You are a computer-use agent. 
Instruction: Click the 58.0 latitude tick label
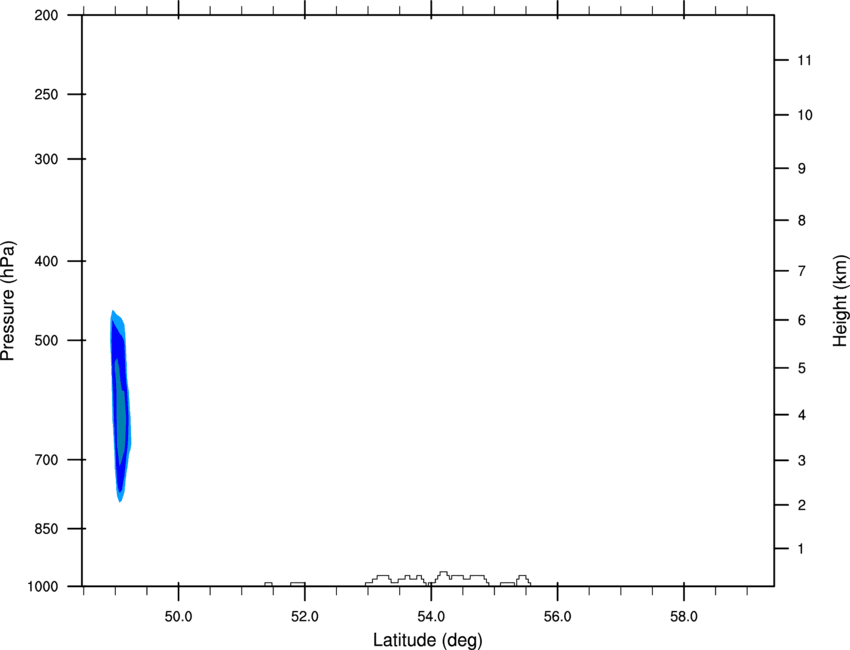click(684, 617)
